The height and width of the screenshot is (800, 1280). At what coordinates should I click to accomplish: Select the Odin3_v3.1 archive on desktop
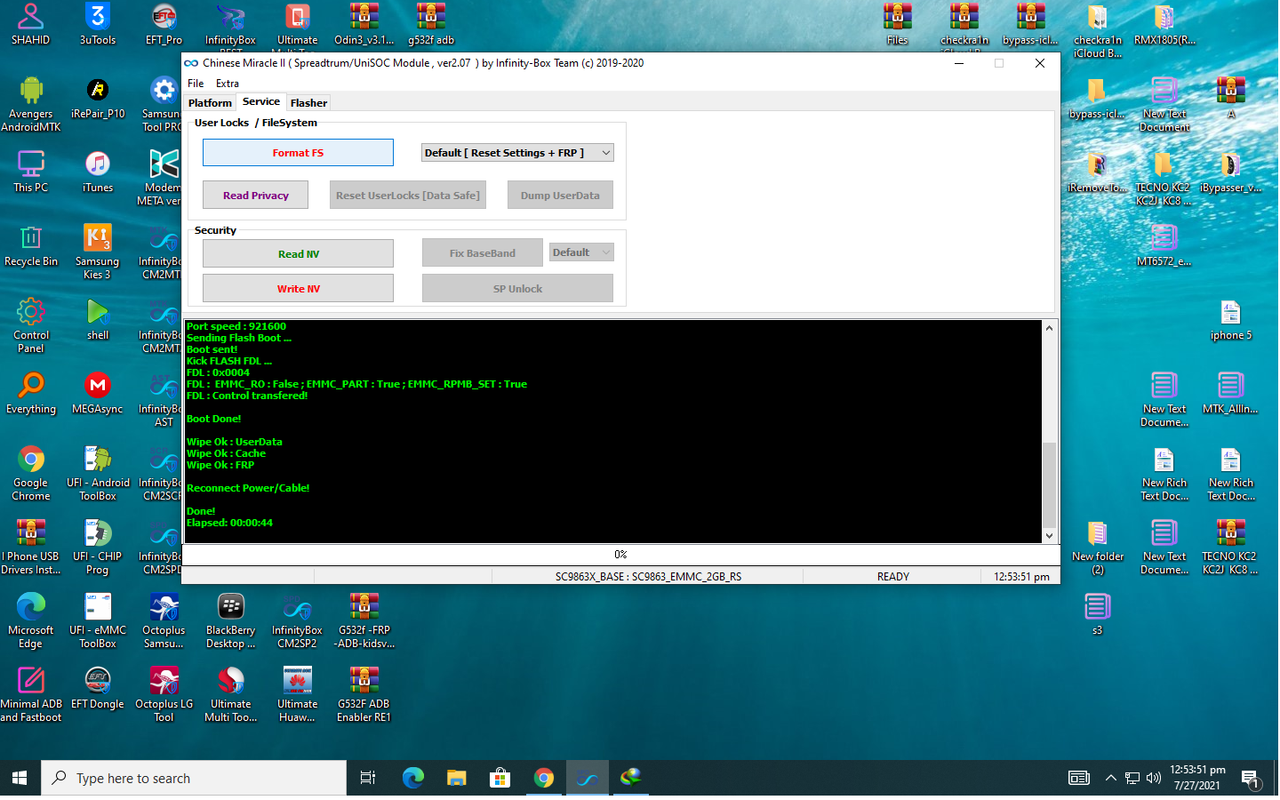(364, 24)
